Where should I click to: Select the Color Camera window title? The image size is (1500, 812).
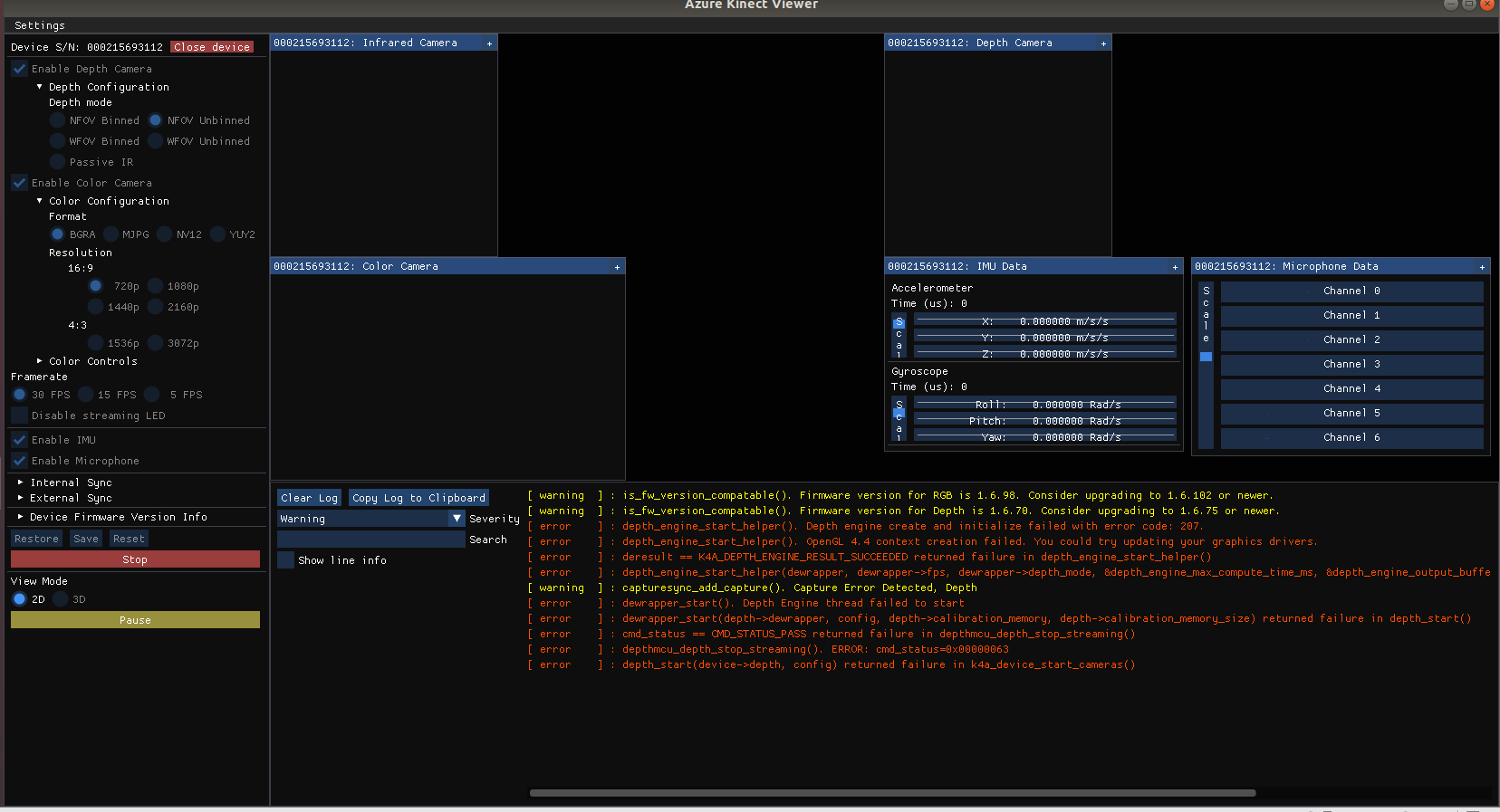356,267
